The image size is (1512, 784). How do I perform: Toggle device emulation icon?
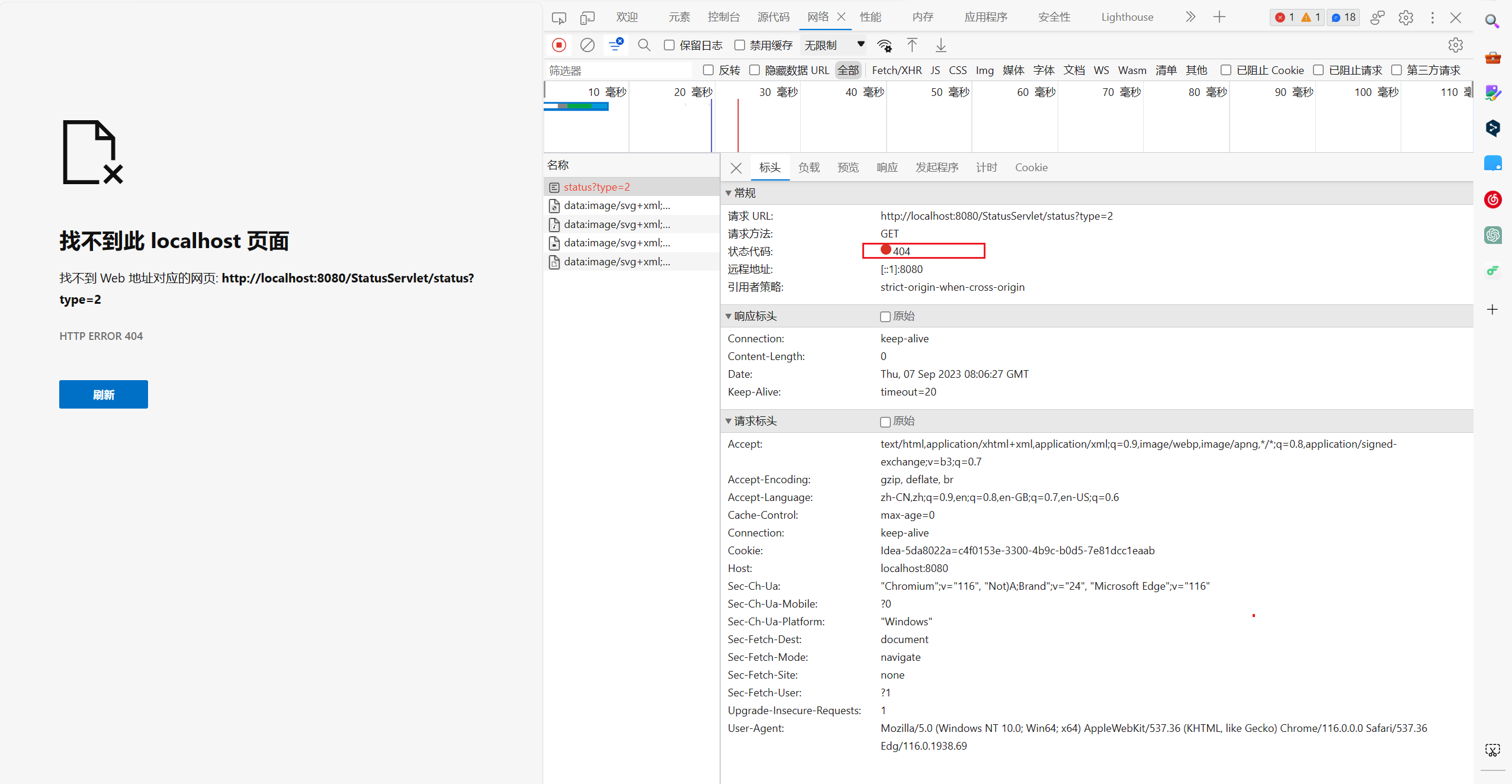(x=587, y=18)
